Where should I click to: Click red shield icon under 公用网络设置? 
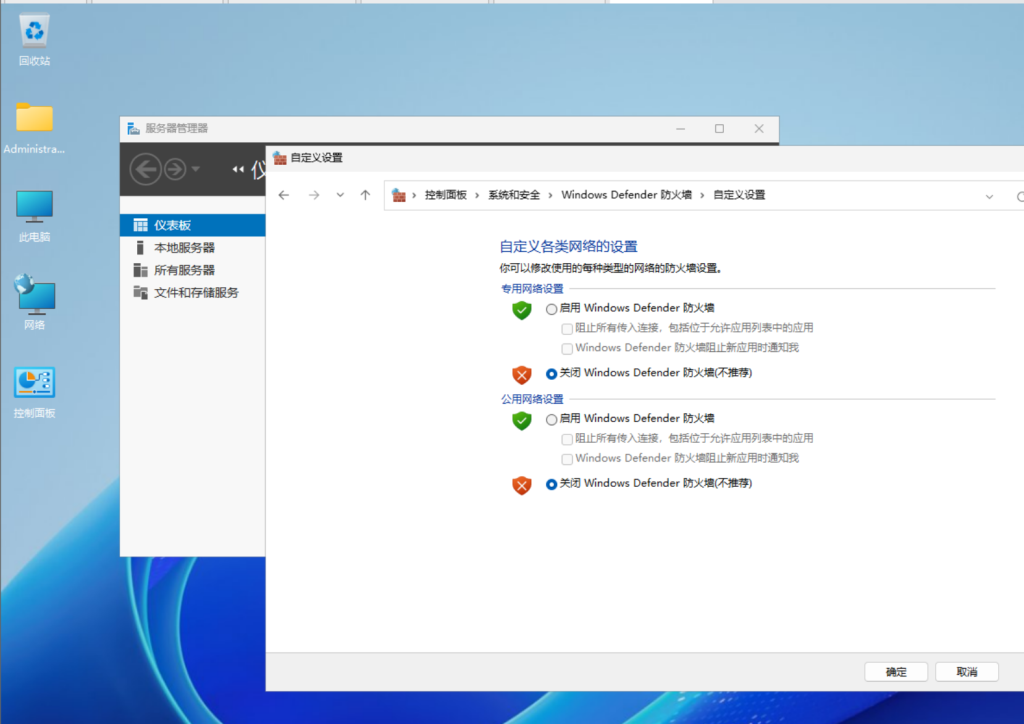pos(522,485)
